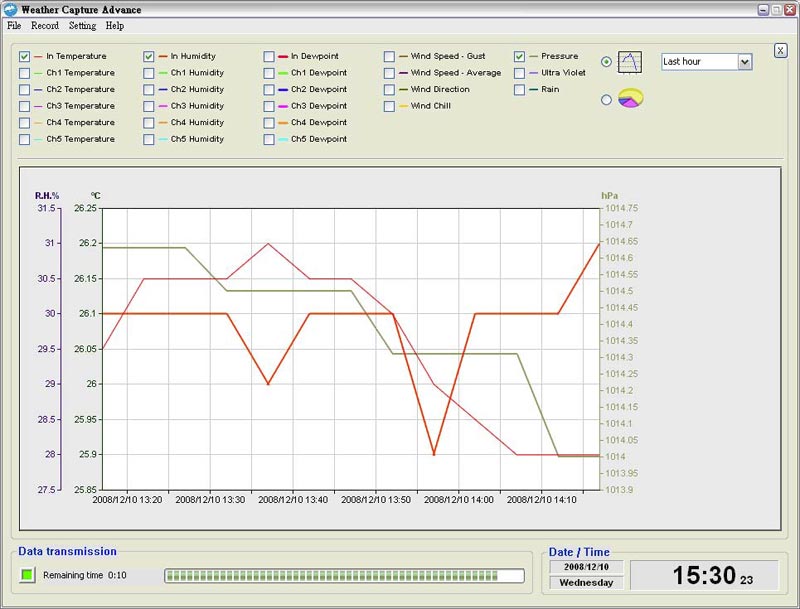This screenshot has width=800, height=609.
Task: Select the line chart view icon
Action: click(x=629, y=62)
